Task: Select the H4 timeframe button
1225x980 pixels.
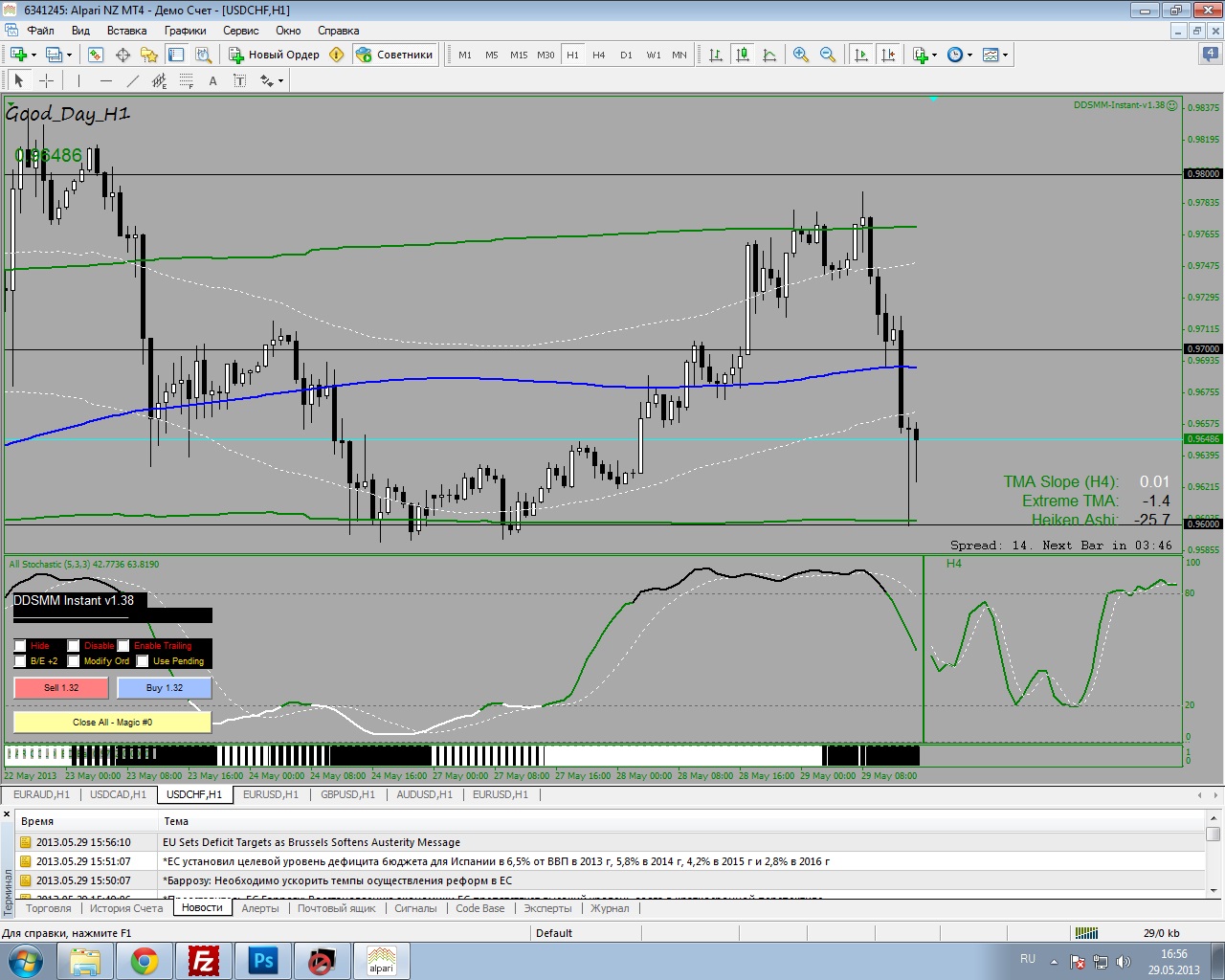Action: [599, 55]
